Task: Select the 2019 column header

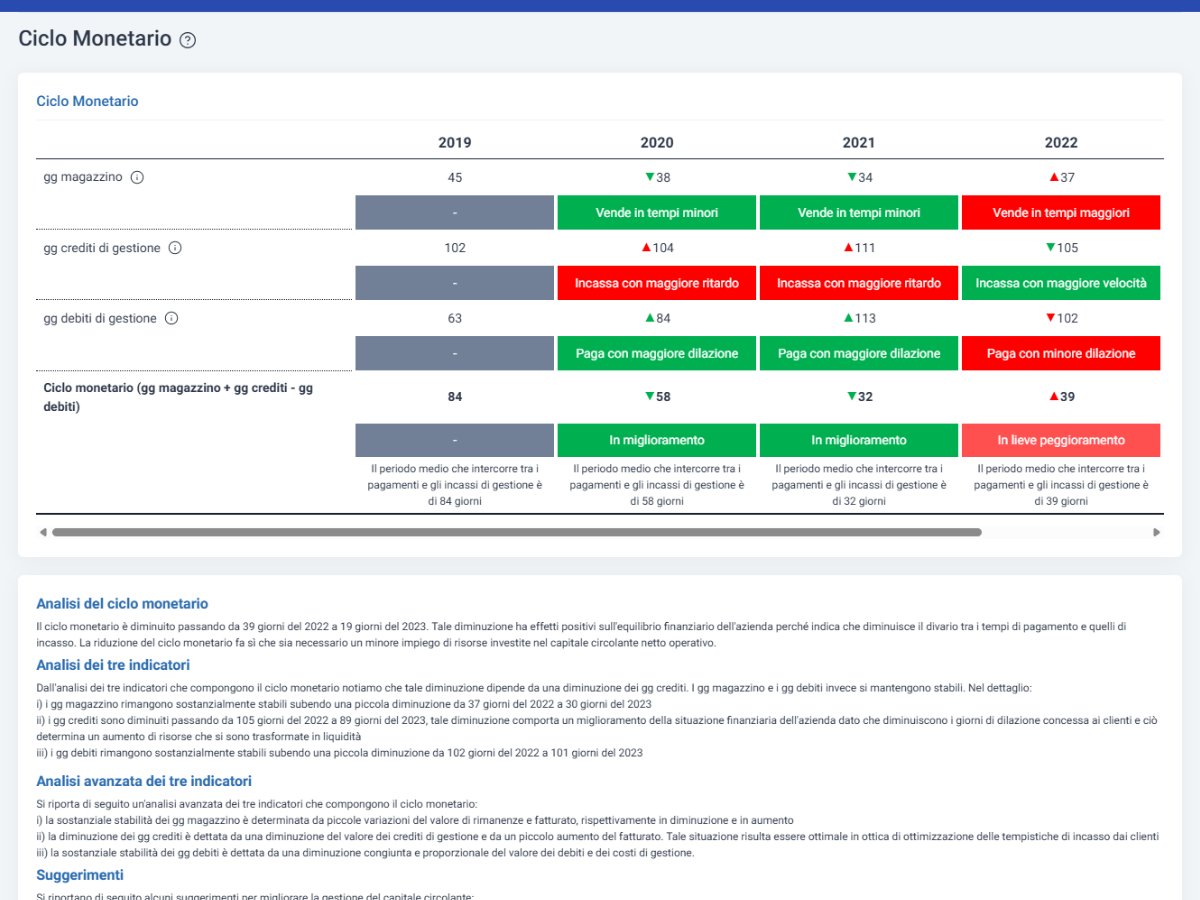Action: [455, 143]
